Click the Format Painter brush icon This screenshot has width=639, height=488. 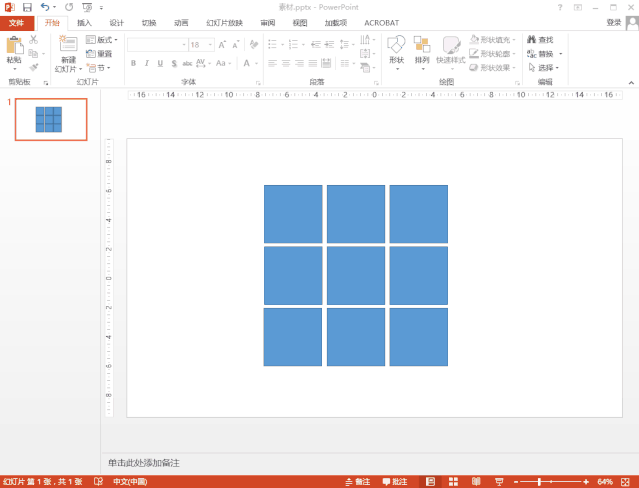coord(34,67)
